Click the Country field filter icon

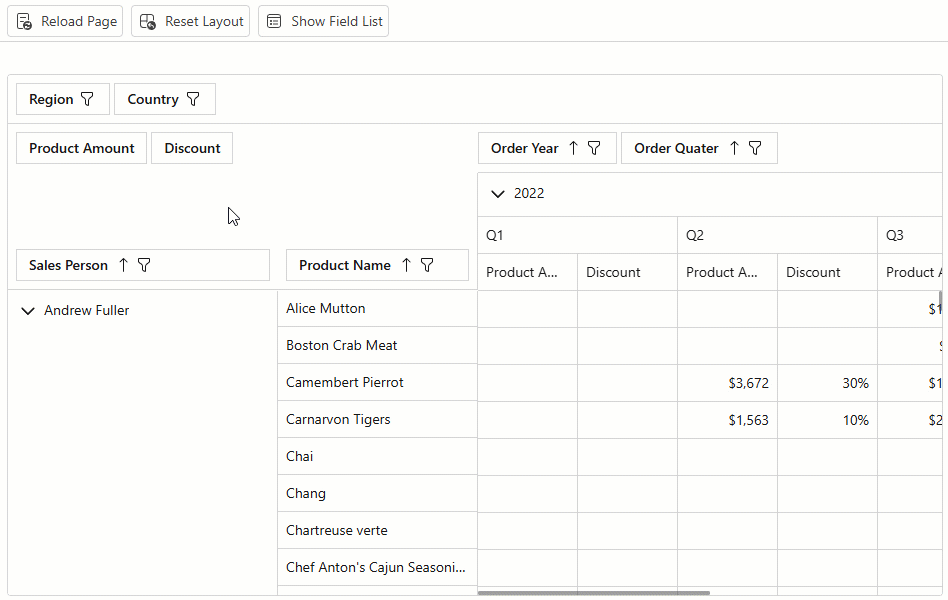[x=193, y=99]
